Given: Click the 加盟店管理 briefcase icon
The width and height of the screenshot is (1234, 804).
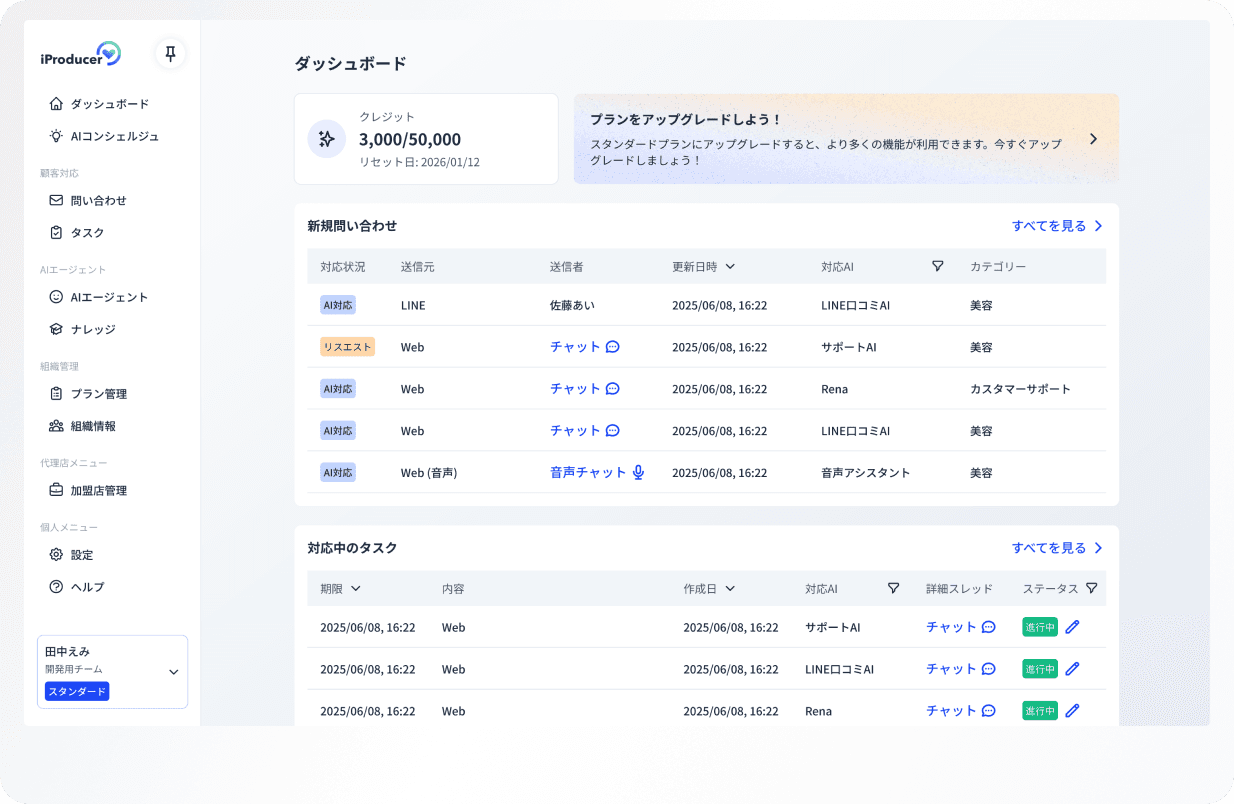Looking at the screenshot, I should [56, 490].
